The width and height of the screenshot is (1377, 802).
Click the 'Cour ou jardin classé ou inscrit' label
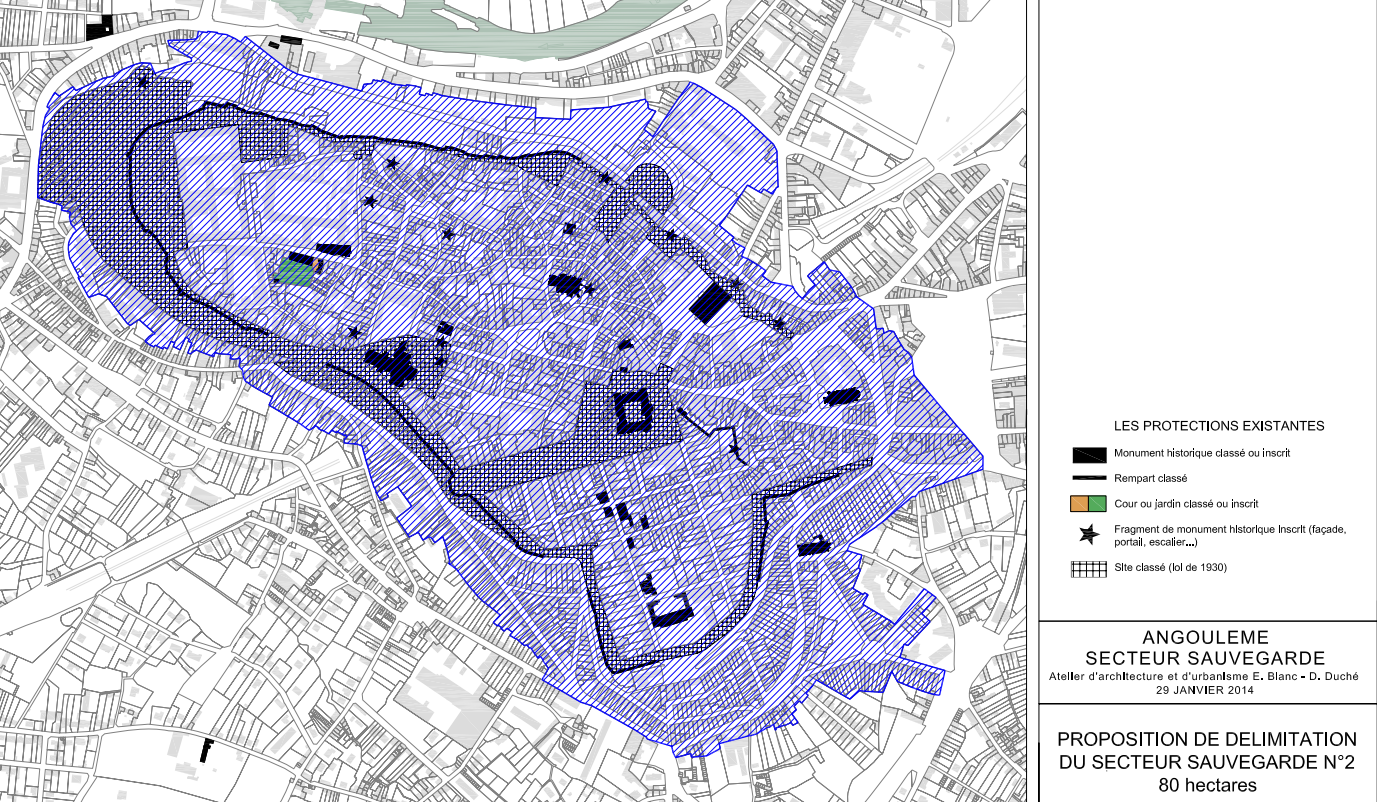point(1186,504)
